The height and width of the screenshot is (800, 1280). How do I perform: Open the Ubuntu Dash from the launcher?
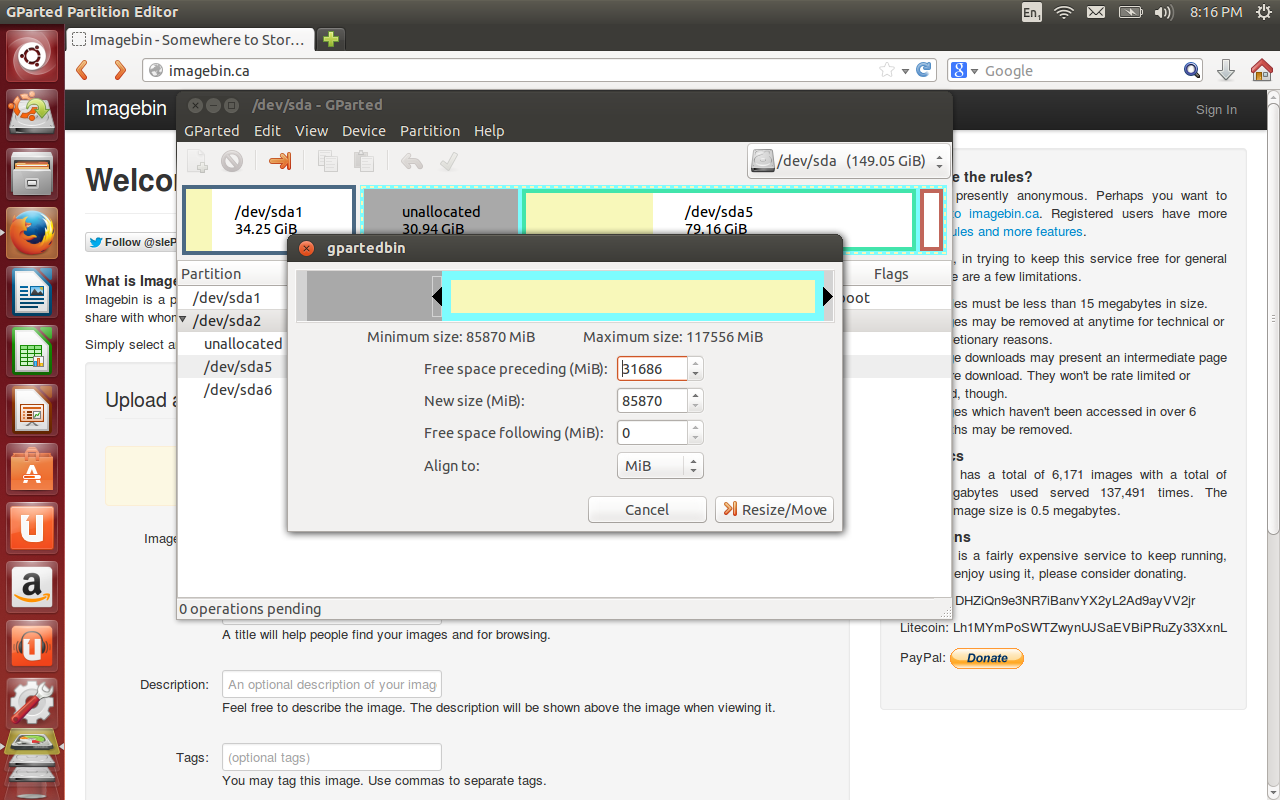pyautogui.click(x=32, y=57)
